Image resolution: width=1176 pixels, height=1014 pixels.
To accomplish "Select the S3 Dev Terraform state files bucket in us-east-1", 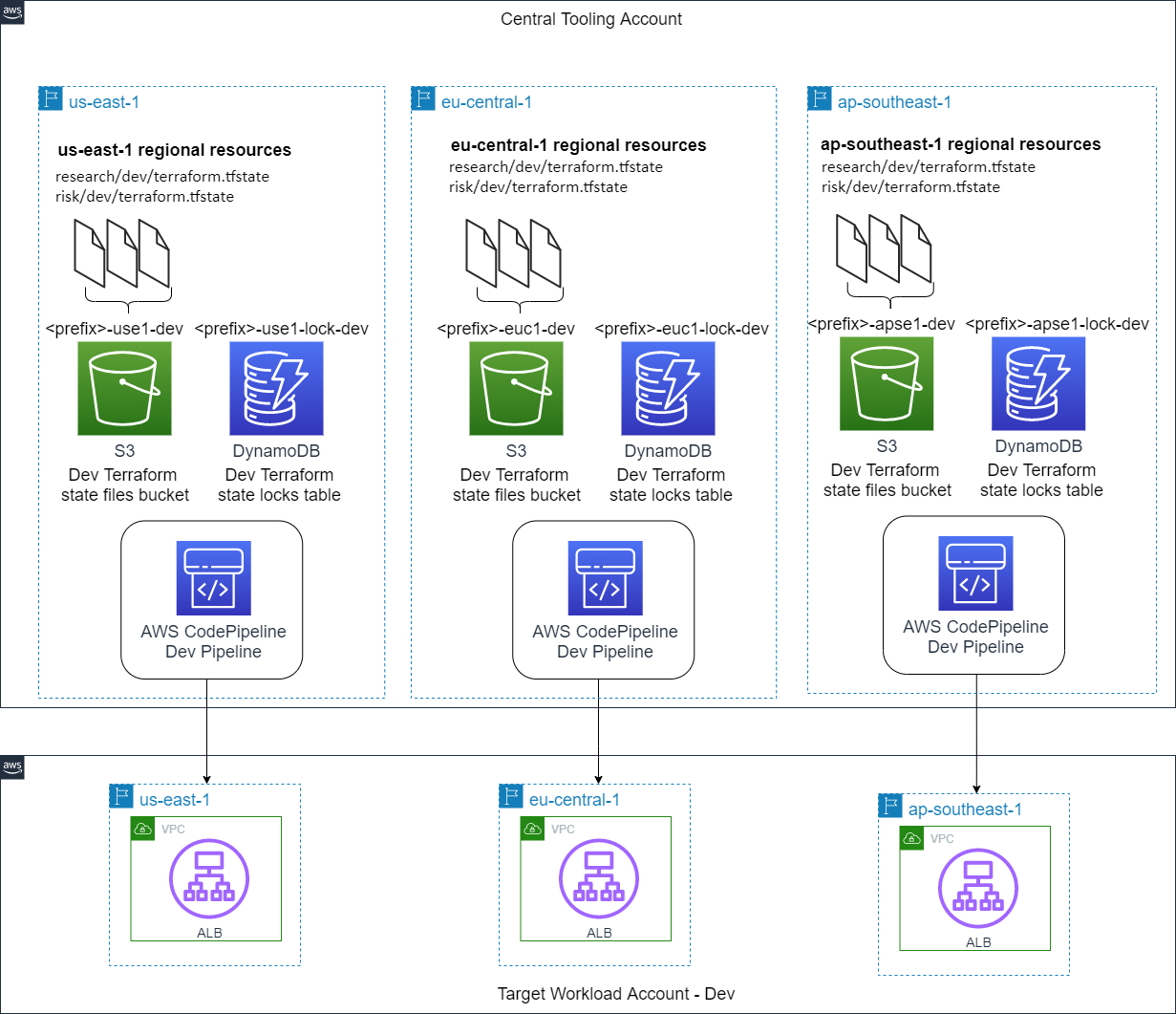I will 125,388.
